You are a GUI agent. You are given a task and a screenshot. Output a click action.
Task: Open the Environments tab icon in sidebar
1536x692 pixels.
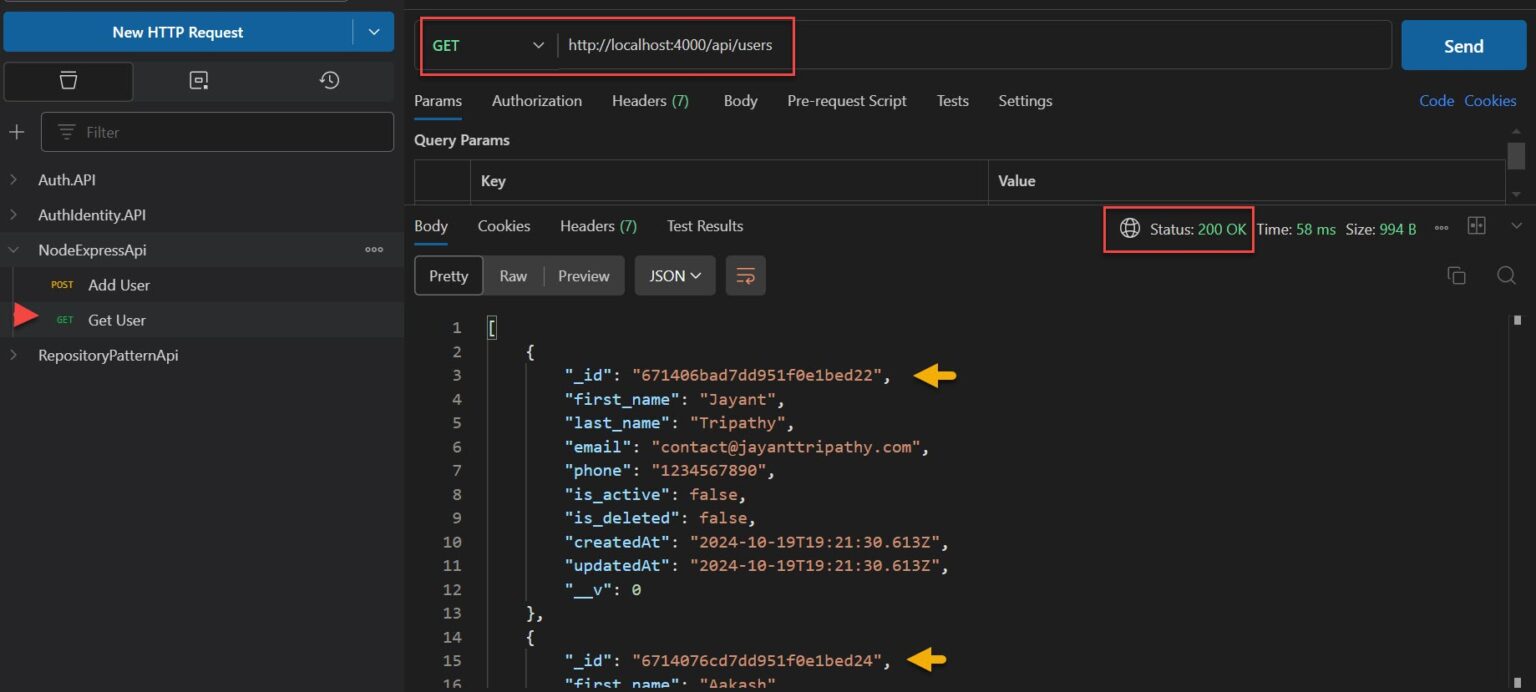(x=199, y=81)
